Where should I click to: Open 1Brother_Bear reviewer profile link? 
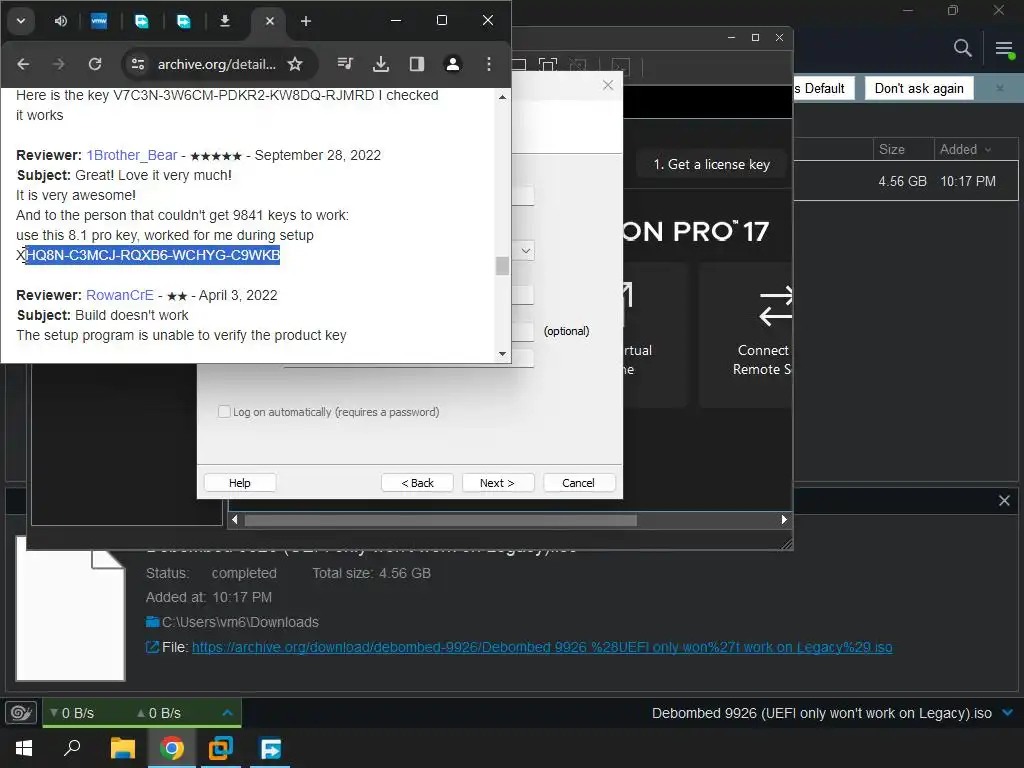[x=132, y=155]
